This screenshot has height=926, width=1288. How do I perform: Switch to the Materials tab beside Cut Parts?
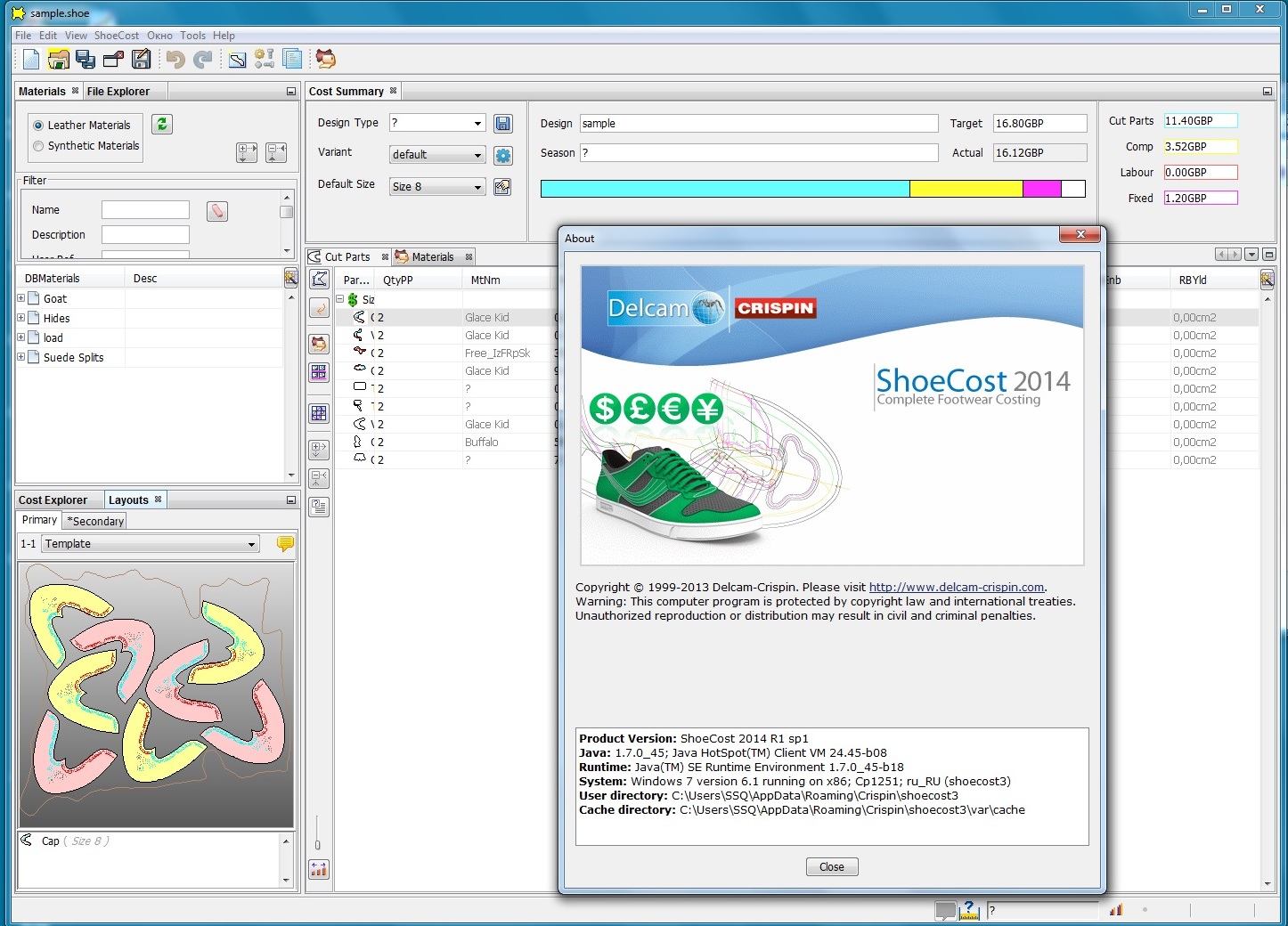[433, 256]
